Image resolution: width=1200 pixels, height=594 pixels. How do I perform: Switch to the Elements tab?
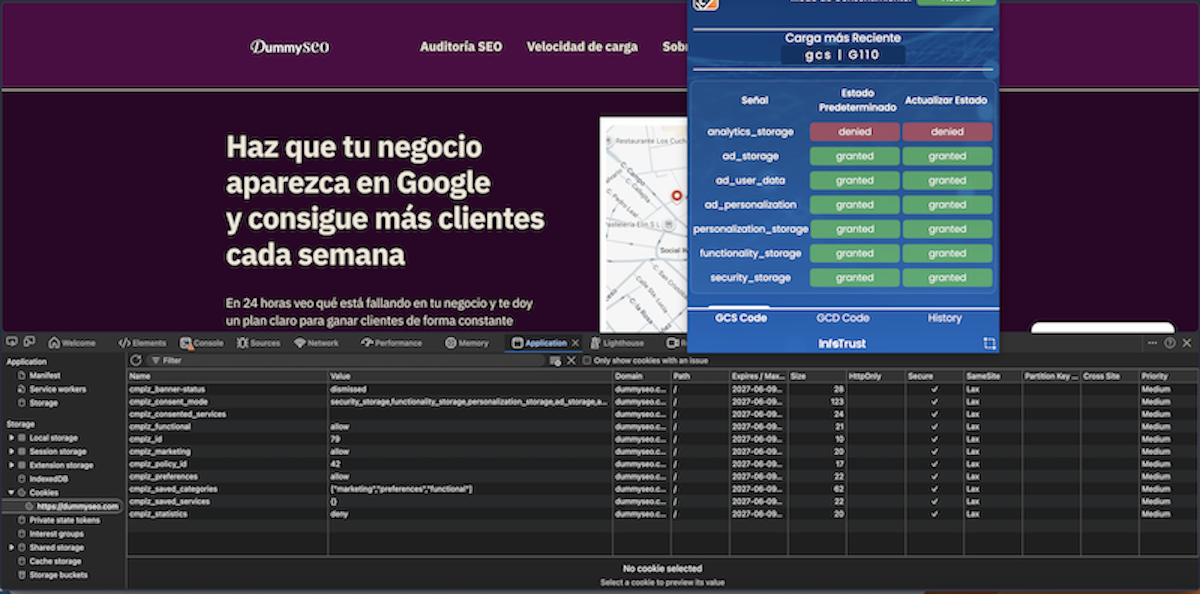coord(142,343)
